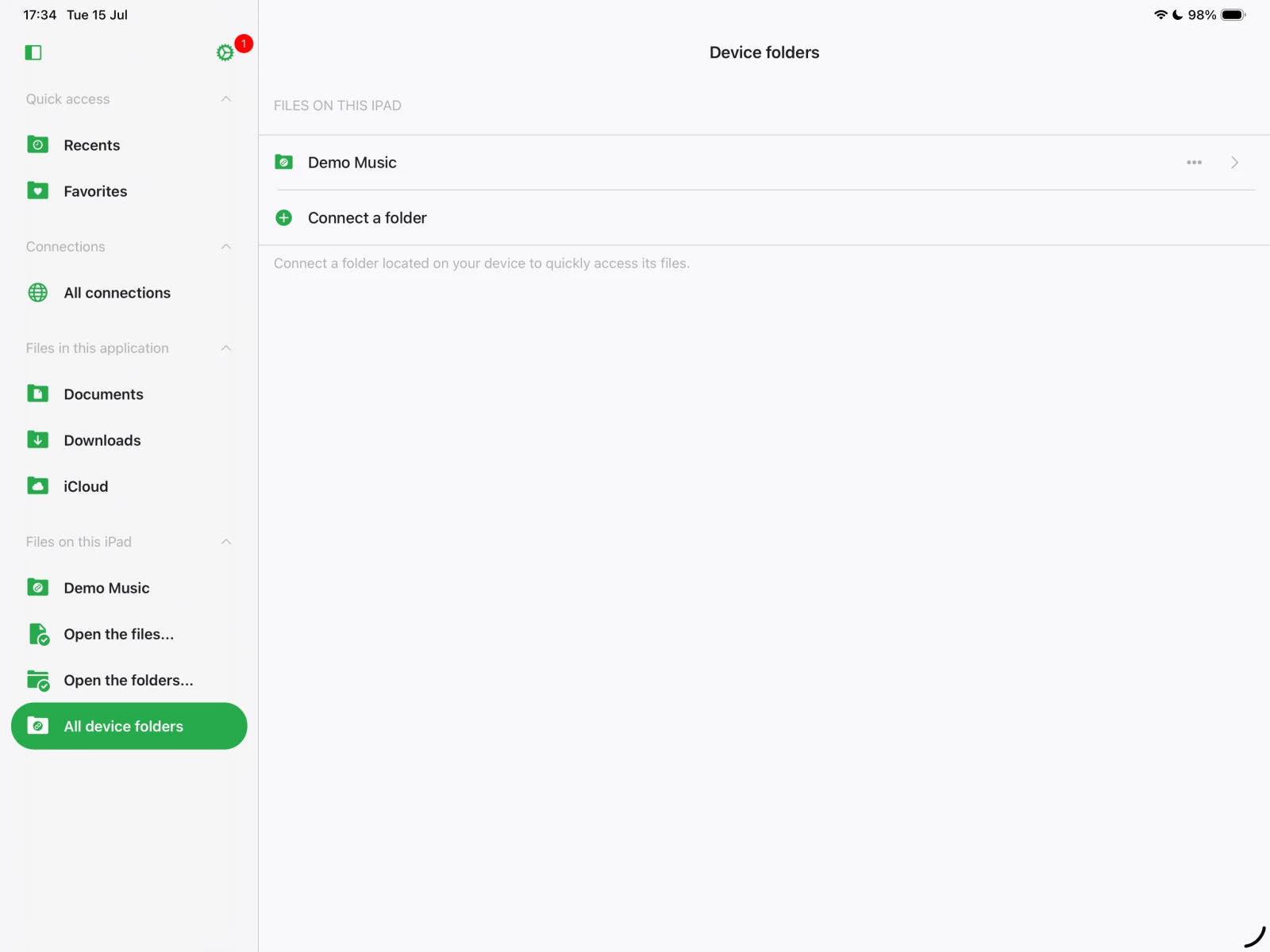Click the Downloads folder icon
This screenshot has width=1270, height=952.
point(37,440)
